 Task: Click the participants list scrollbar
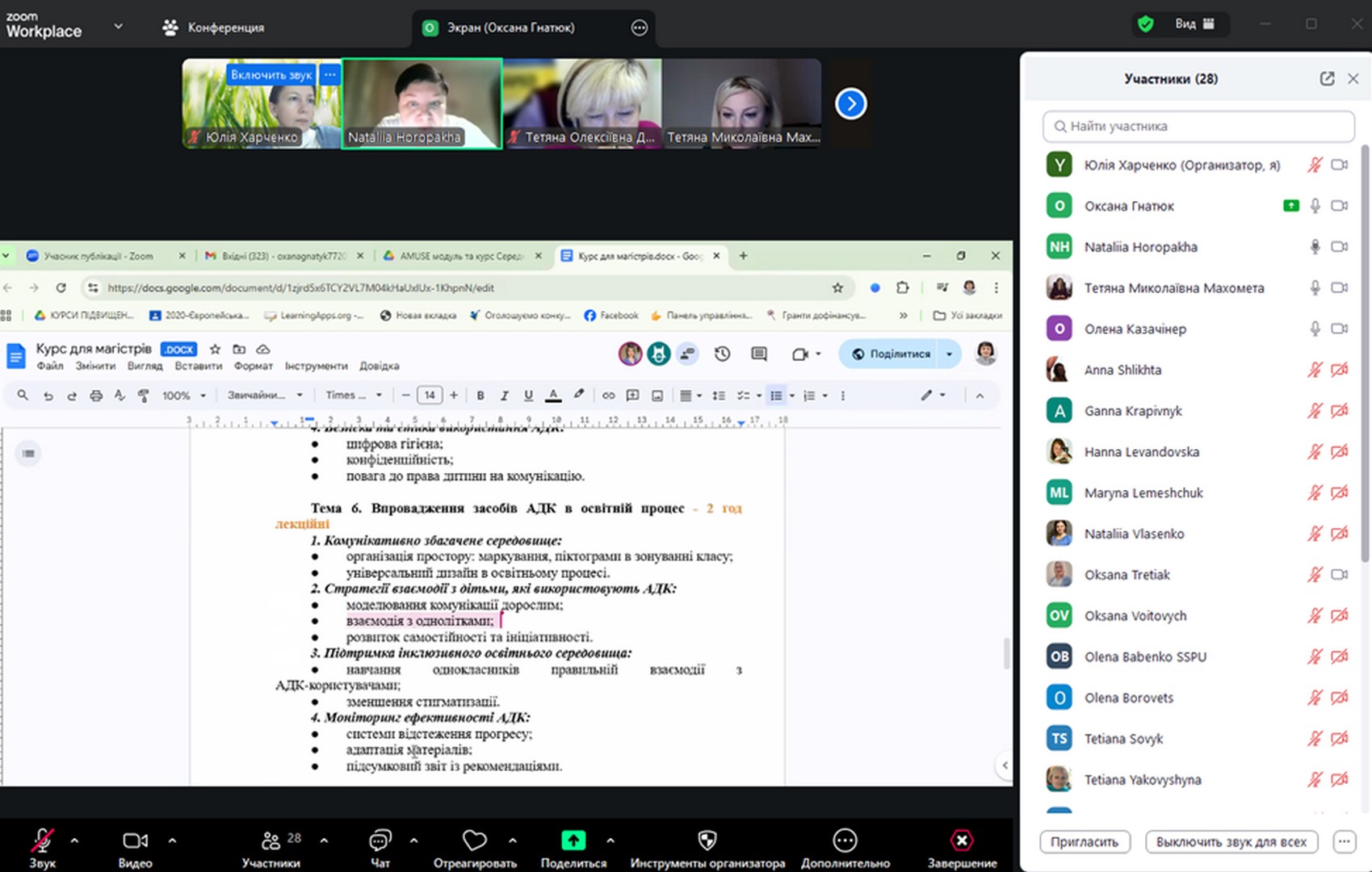(x=1366, y=355)
